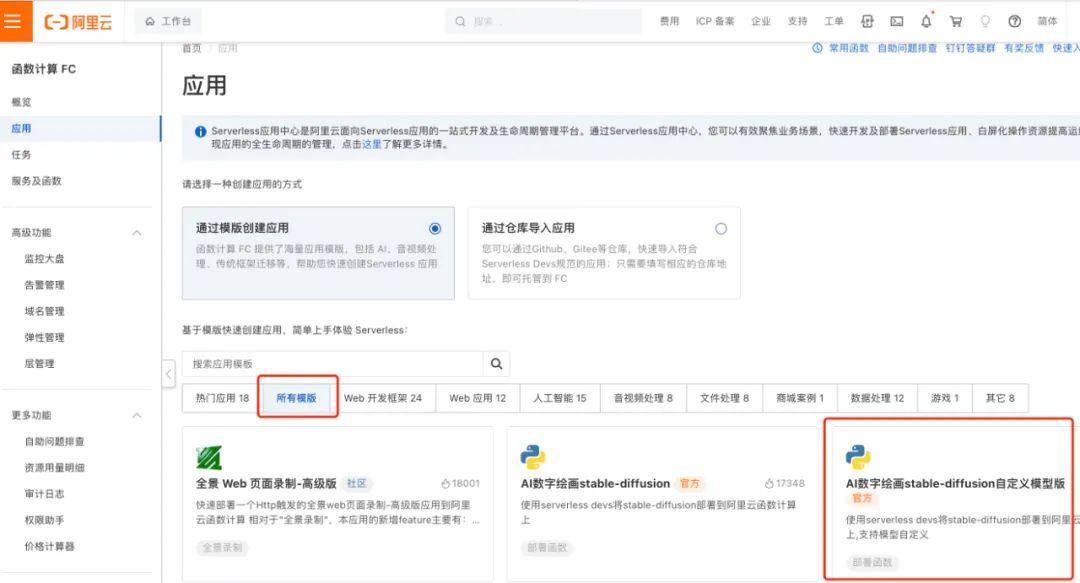Open 常用函数 link
This screenshot has width=1080, height=583.
pyautogui.click(x=848, y=48)
